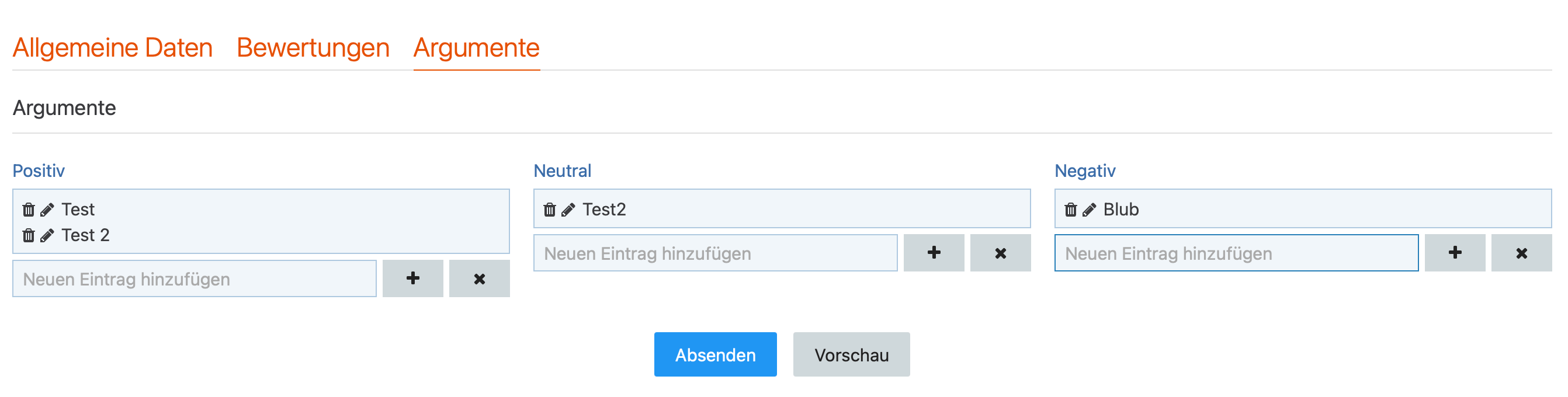Edit the 'Test 2' entry with pencil

coord(47,235)
